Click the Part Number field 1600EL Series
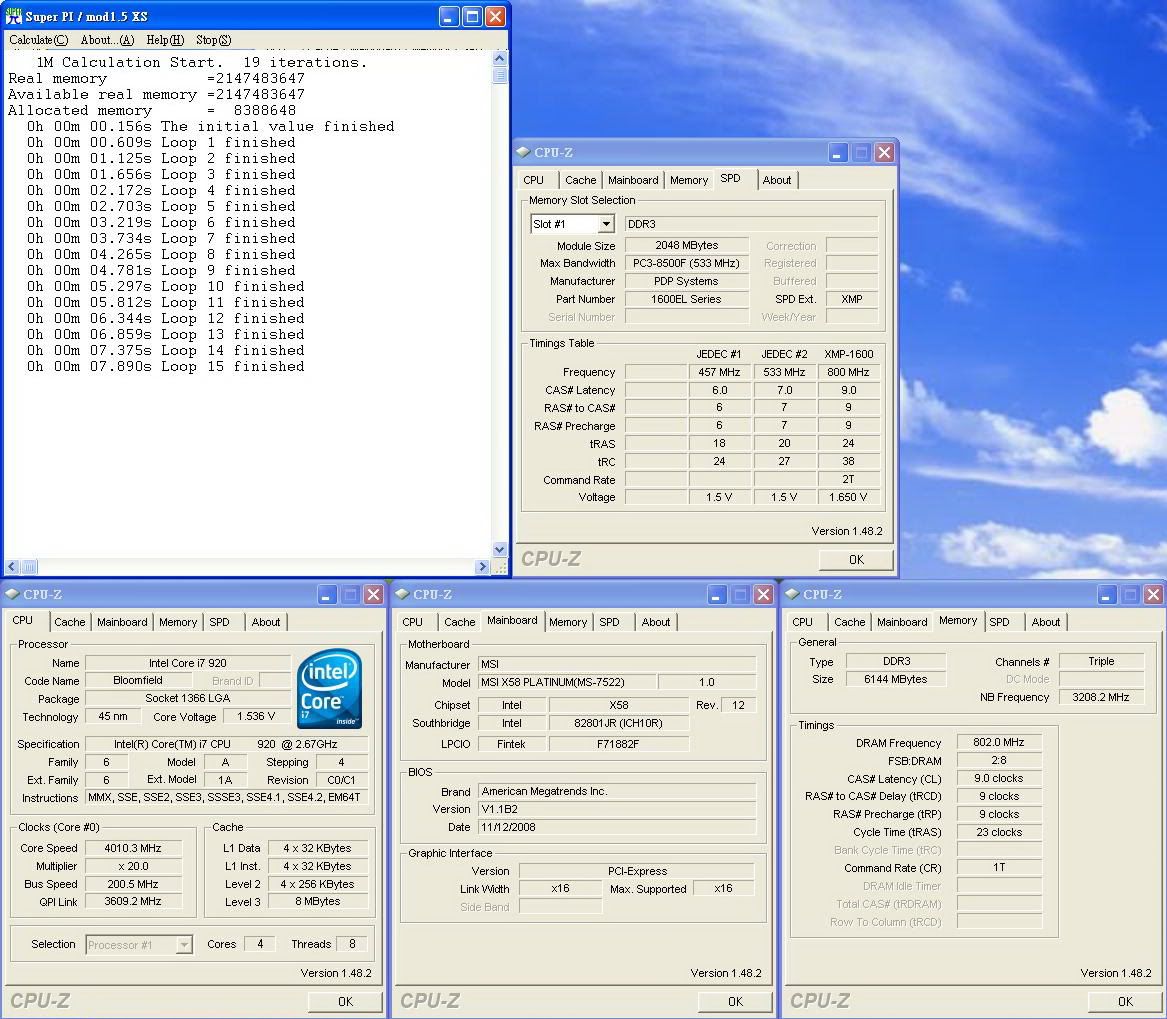1167x1019 pixels. click(686, 299)
